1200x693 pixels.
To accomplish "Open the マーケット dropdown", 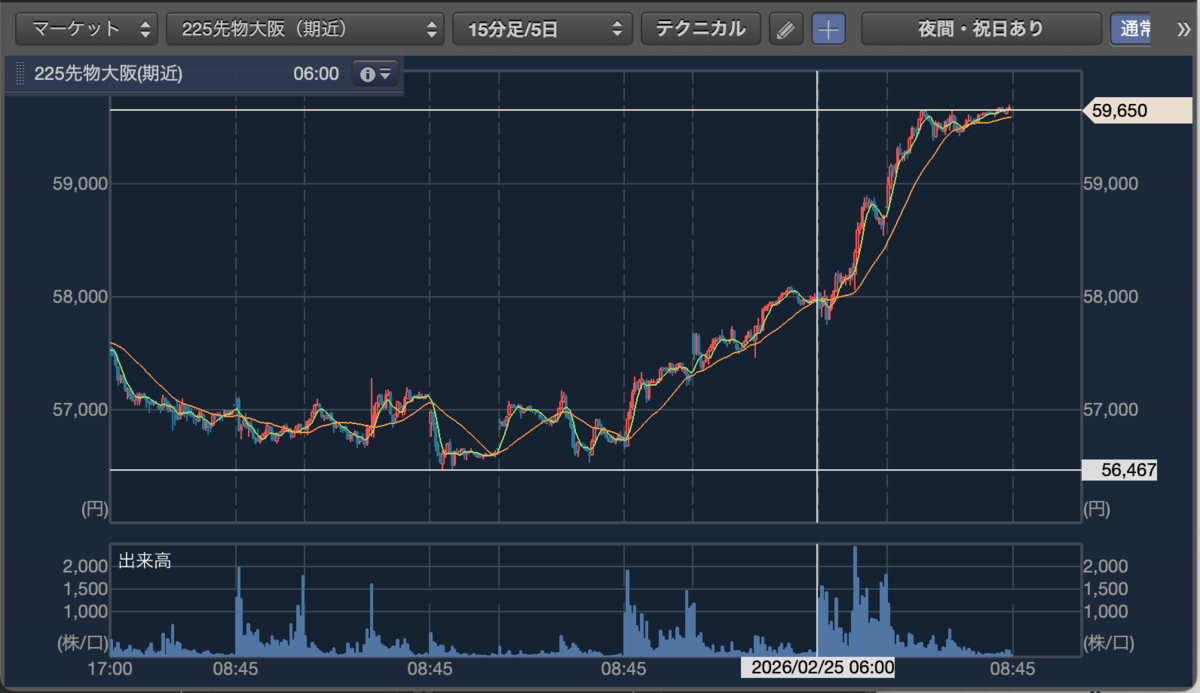I will pos(87,29).
